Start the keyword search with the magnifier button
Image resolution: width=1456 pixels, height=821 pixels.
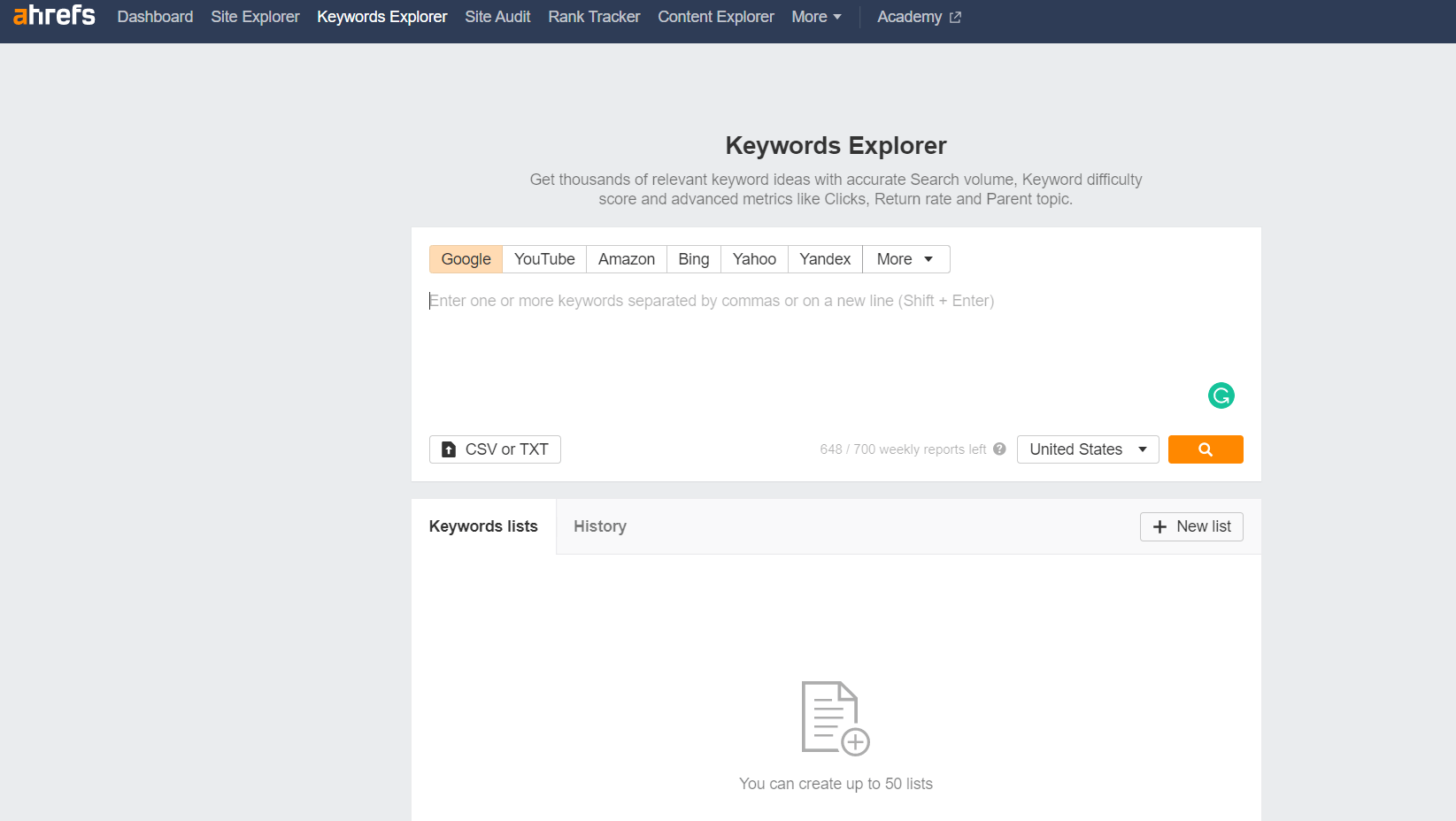point(1206,449)
